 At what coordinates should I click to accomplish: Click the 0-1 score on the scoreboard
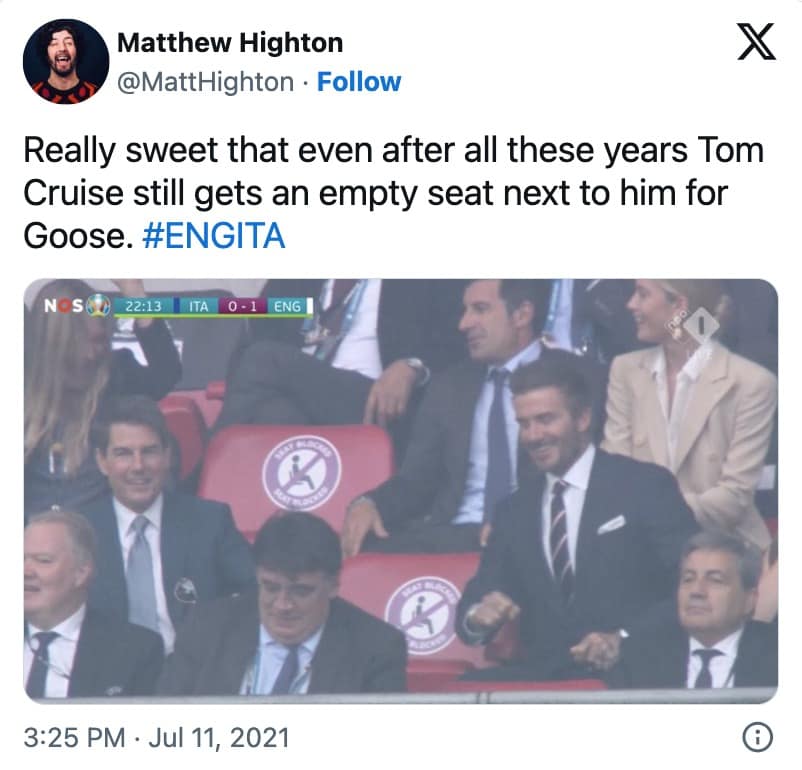click(242, 305)
